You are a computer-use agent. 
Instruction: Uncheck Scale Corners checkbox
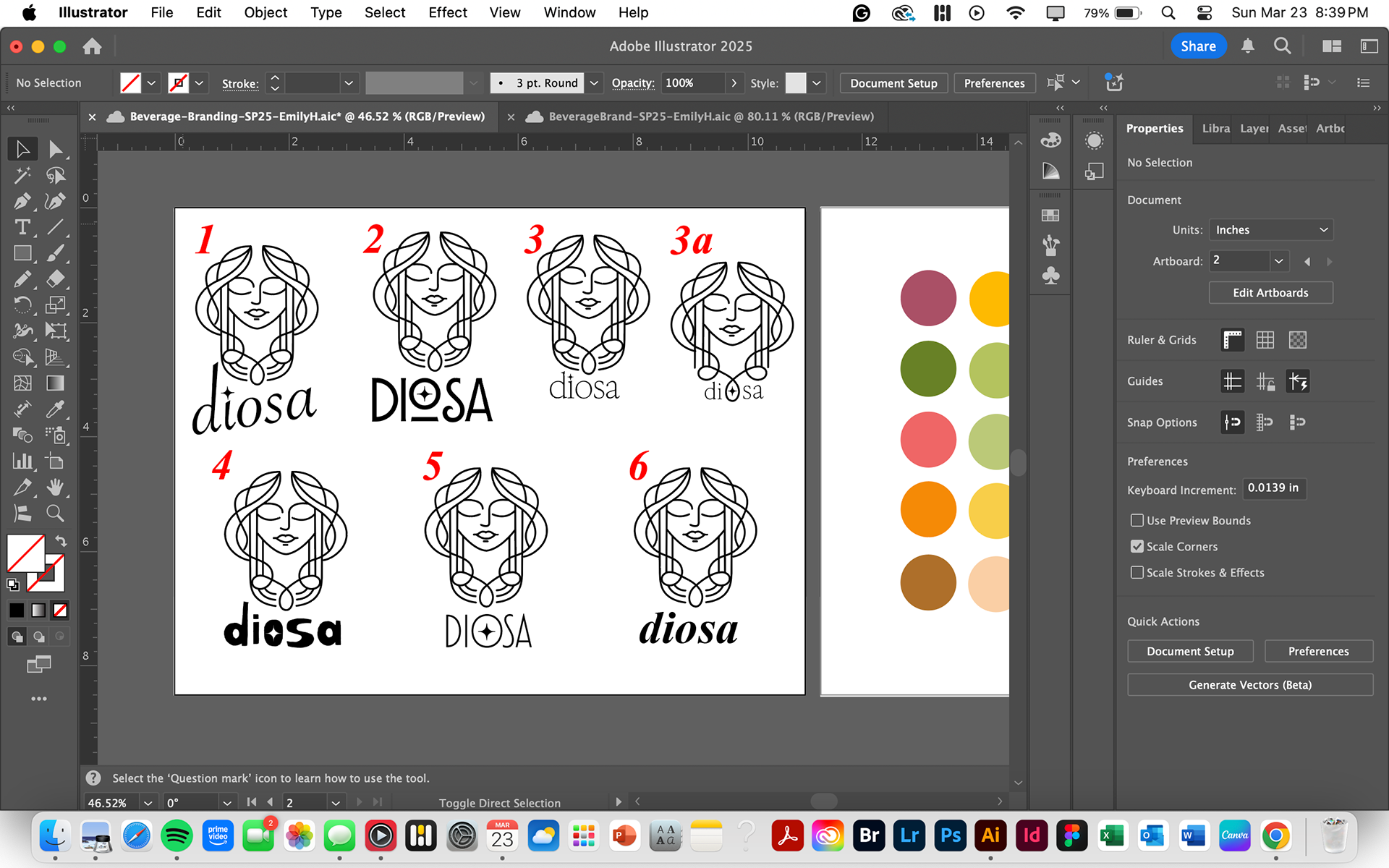pos(1137,546)
